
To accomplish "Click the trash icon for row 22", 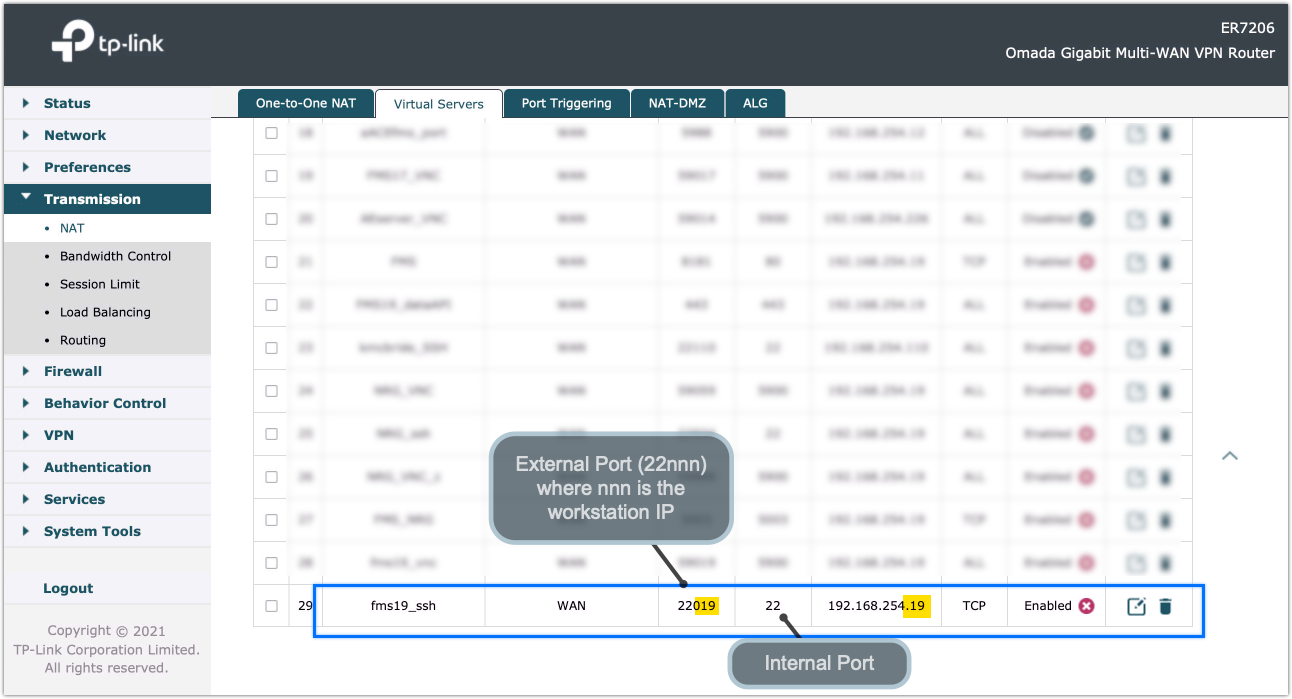I will click(1165, 305).
